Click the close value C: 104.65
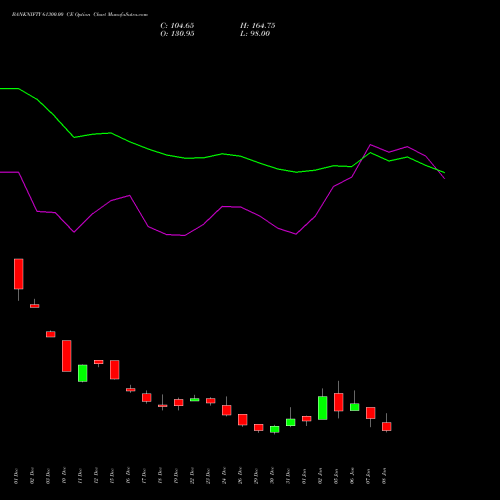This screenshot has height=500, width=500. (x=177, y=26)
